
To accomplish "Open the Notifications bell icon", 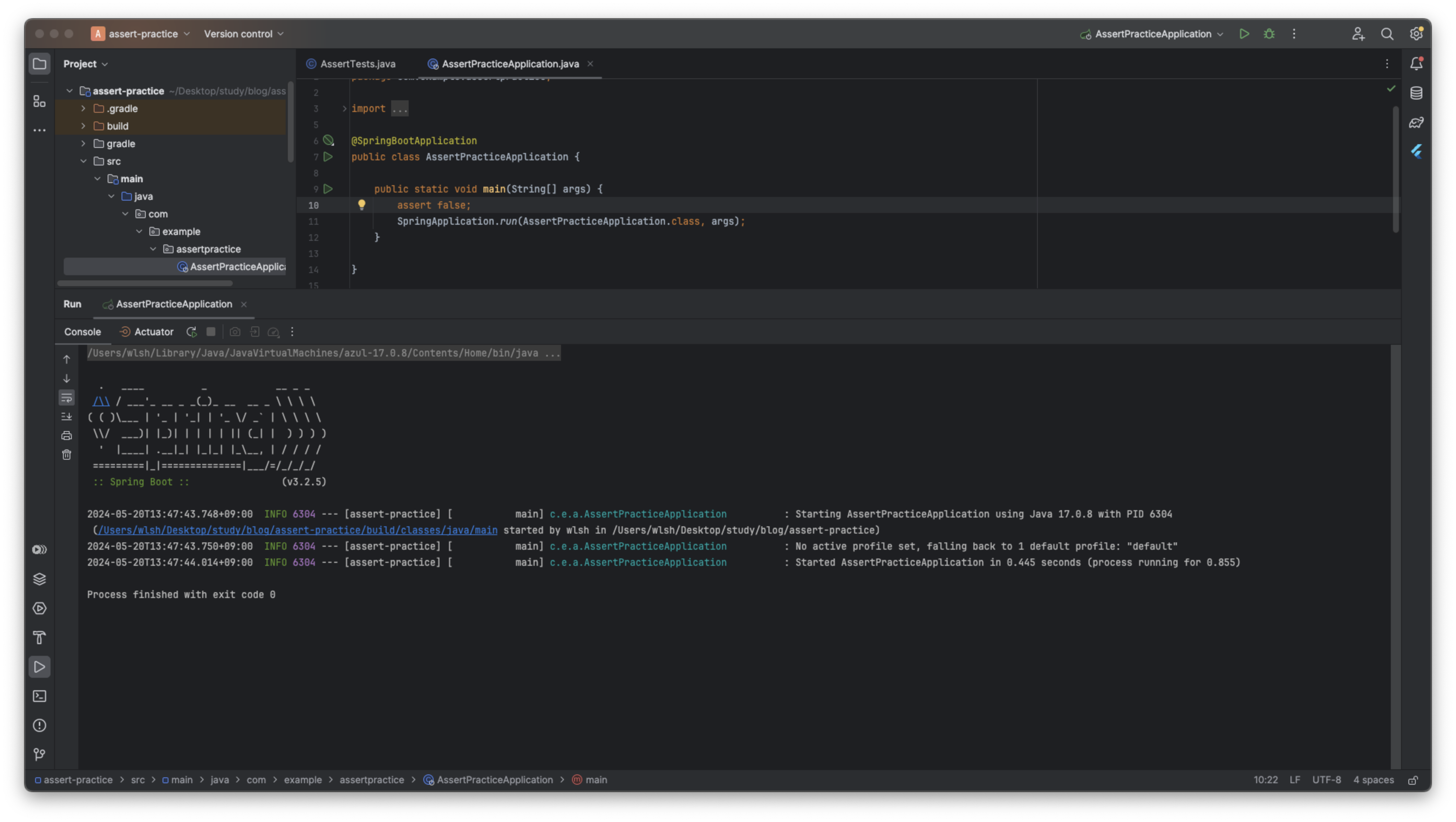I will (x=1416, y=64).
